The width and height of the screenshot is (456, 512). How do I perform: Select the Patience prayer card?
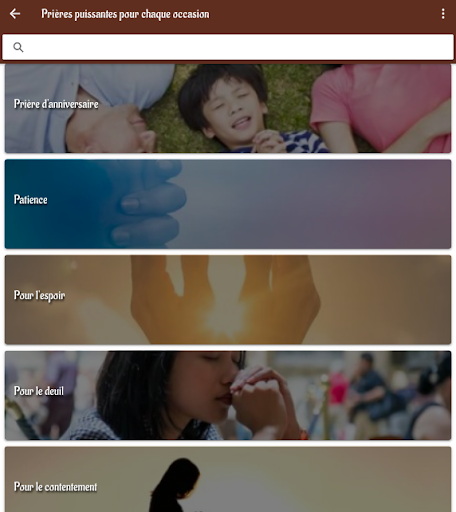pyautogui.click(x=228, y=204)
